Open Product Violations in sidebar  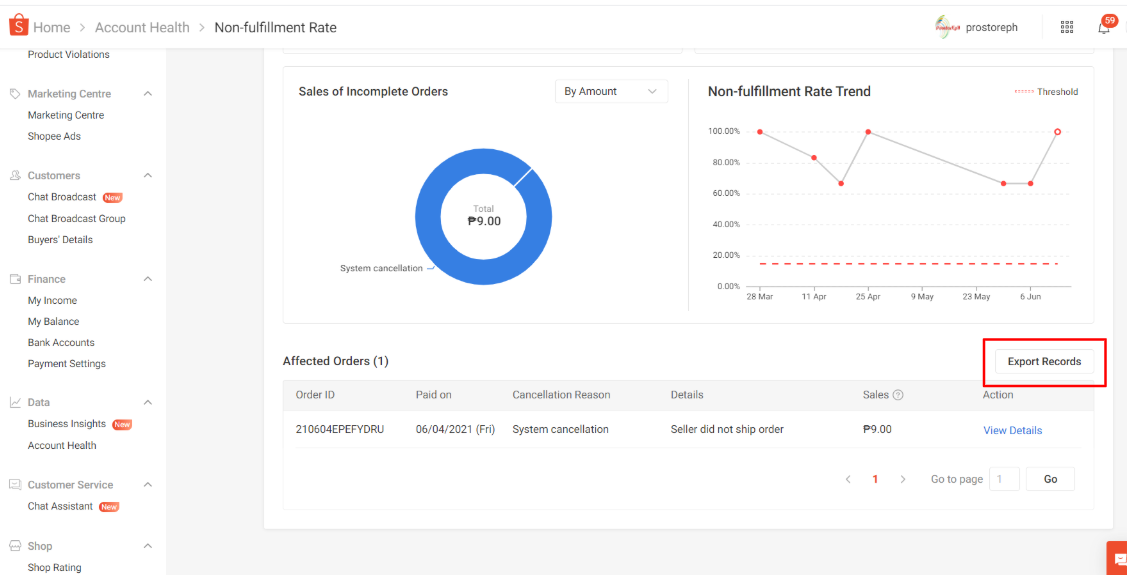[69, 54]
